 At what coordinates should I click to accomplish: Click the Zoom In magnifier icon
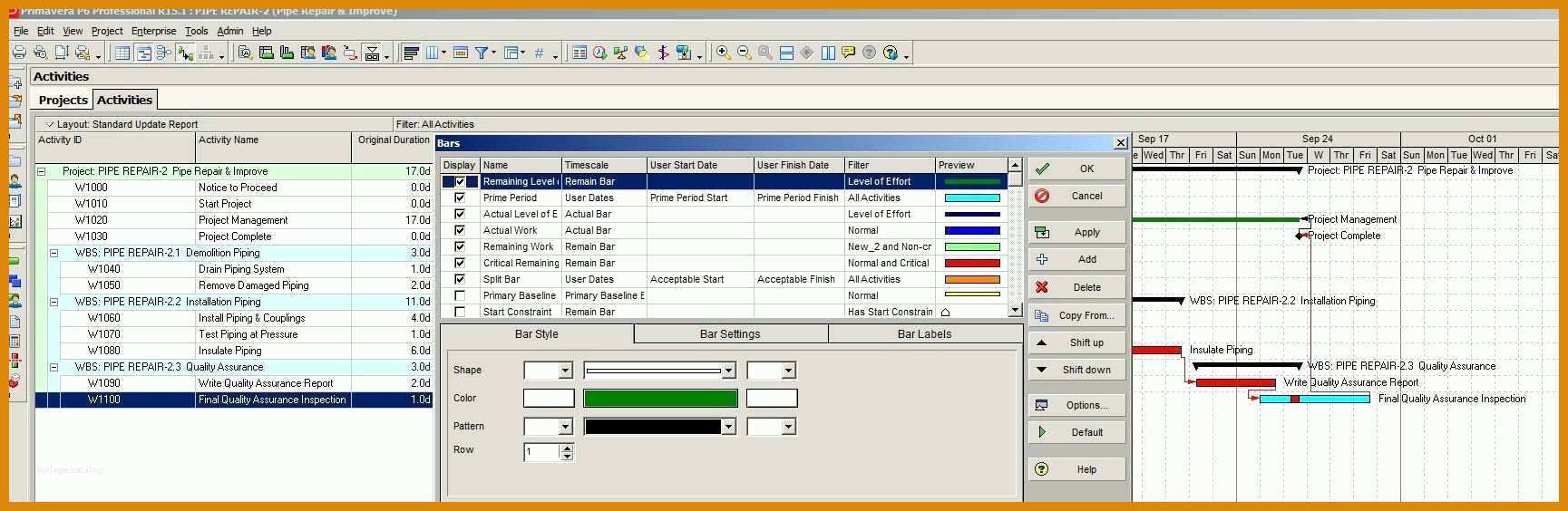pyautogui.click(x=722, y=53)
